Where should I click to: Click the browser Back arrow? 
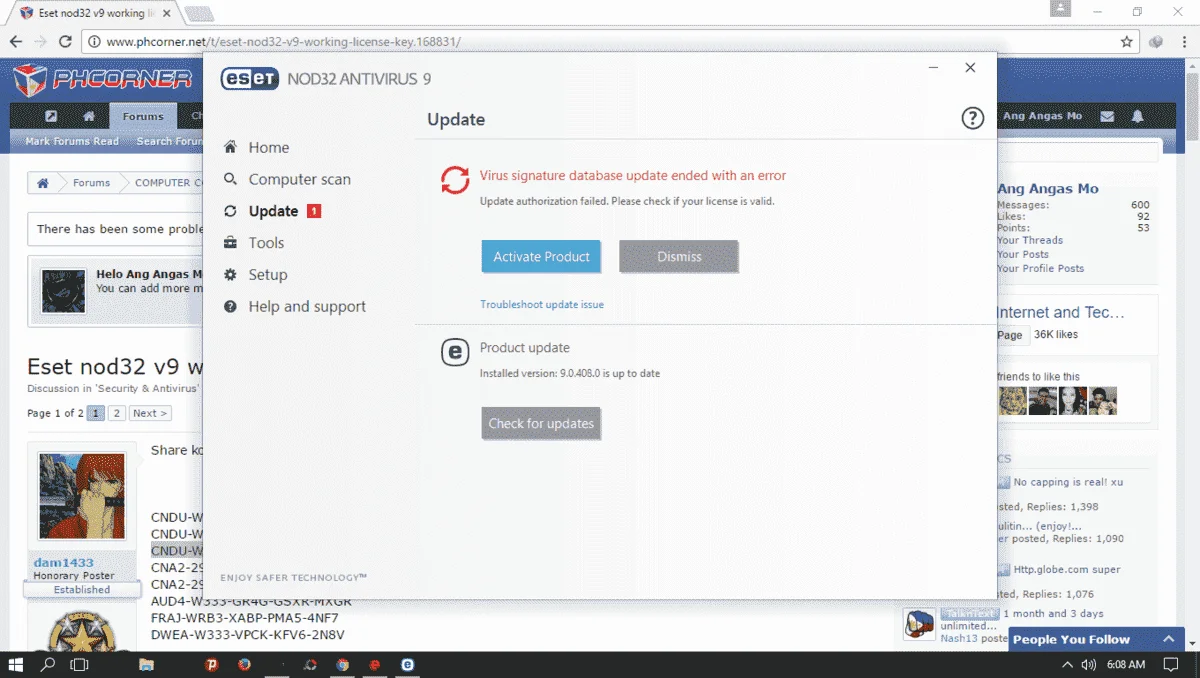(x=16, y=42)
